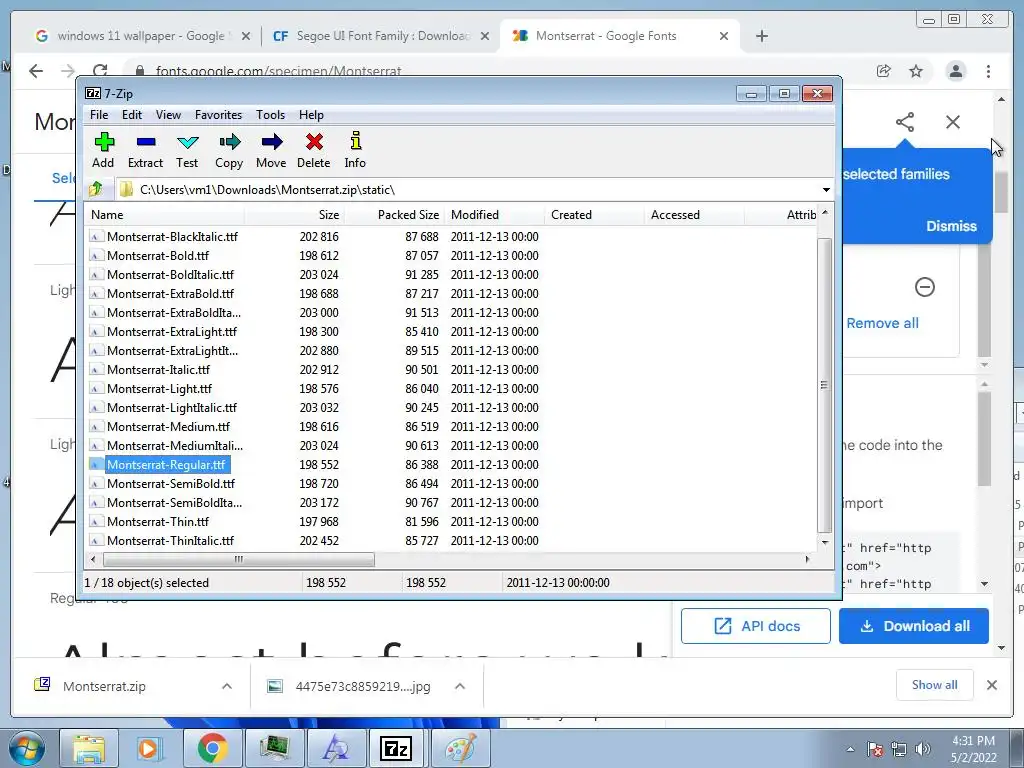
Task: Sort by the Packed Size column header
Action: (394, 215)
